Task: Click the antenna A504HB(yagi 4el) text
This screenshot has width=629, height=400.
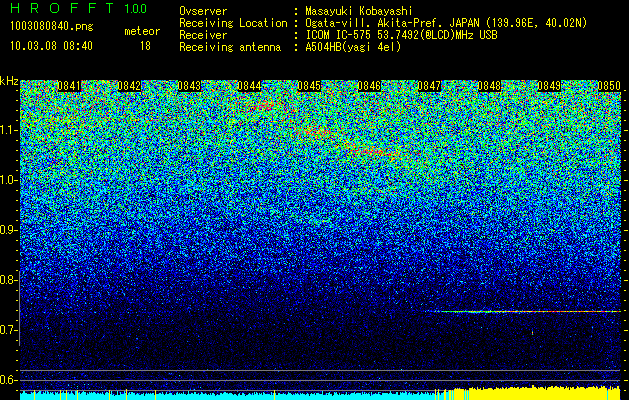Action: click(353, 47)
